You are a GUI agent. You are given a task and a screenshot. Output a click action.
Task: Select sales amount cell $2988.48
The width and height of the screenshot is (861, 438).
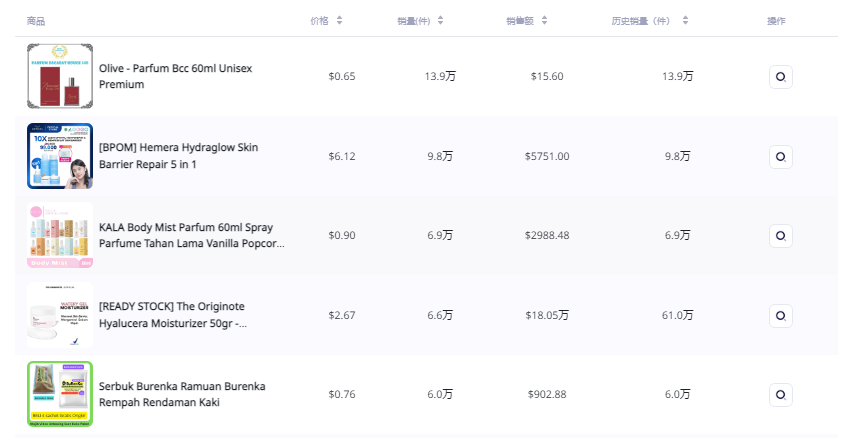click(x=547, y=235)
